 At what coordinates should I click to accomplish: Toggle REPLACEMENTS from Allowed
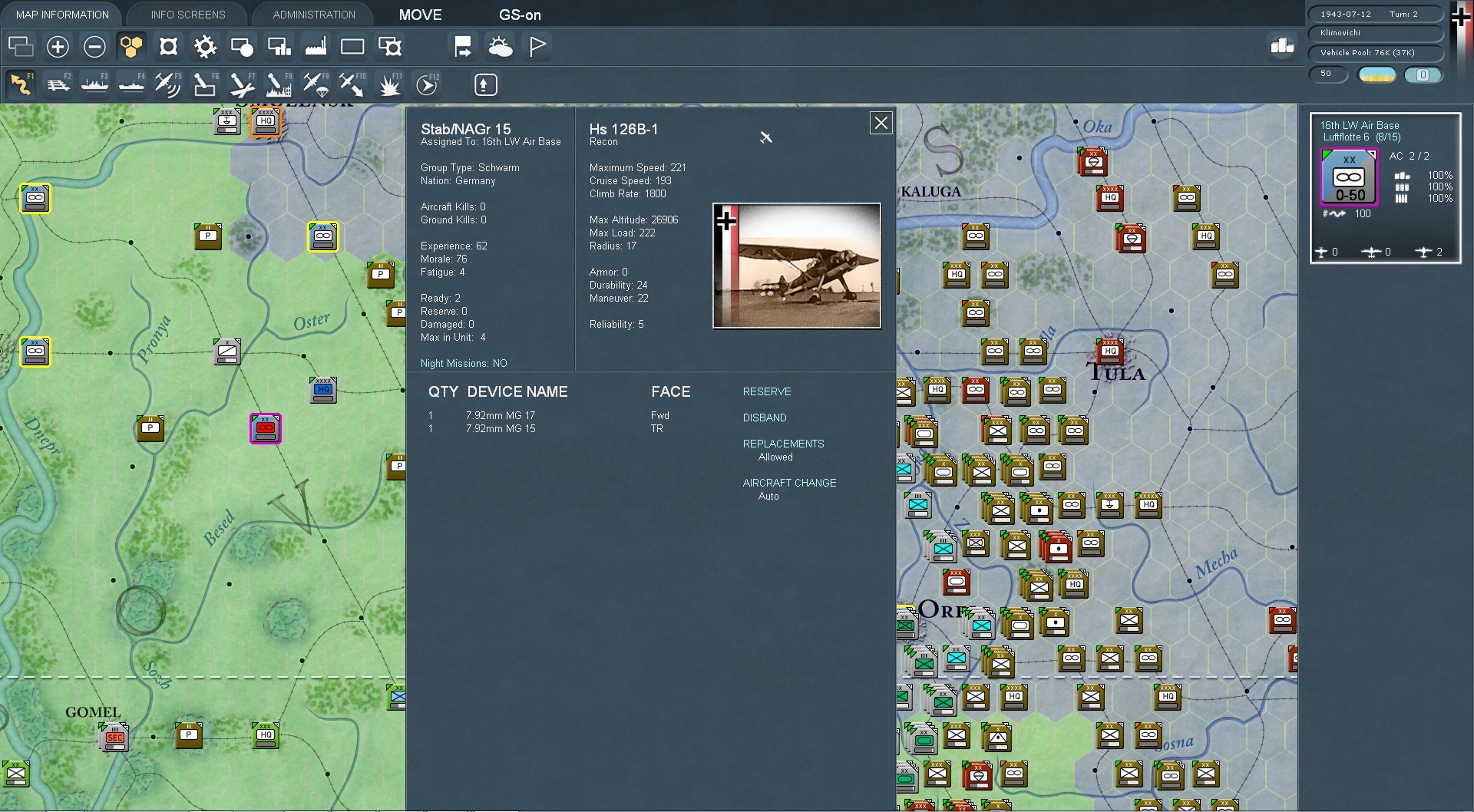[782, 444]
